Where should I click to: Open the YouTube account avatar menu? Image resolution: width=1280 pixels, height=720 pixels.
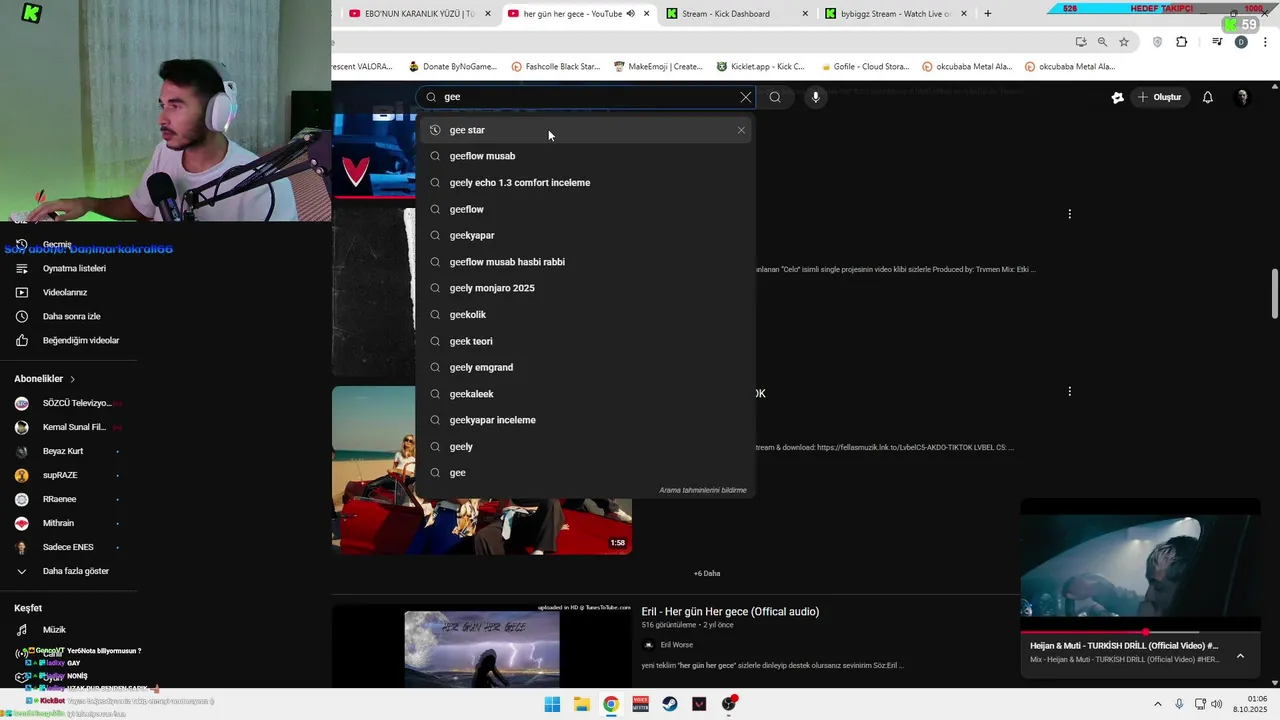point(1242,97)
